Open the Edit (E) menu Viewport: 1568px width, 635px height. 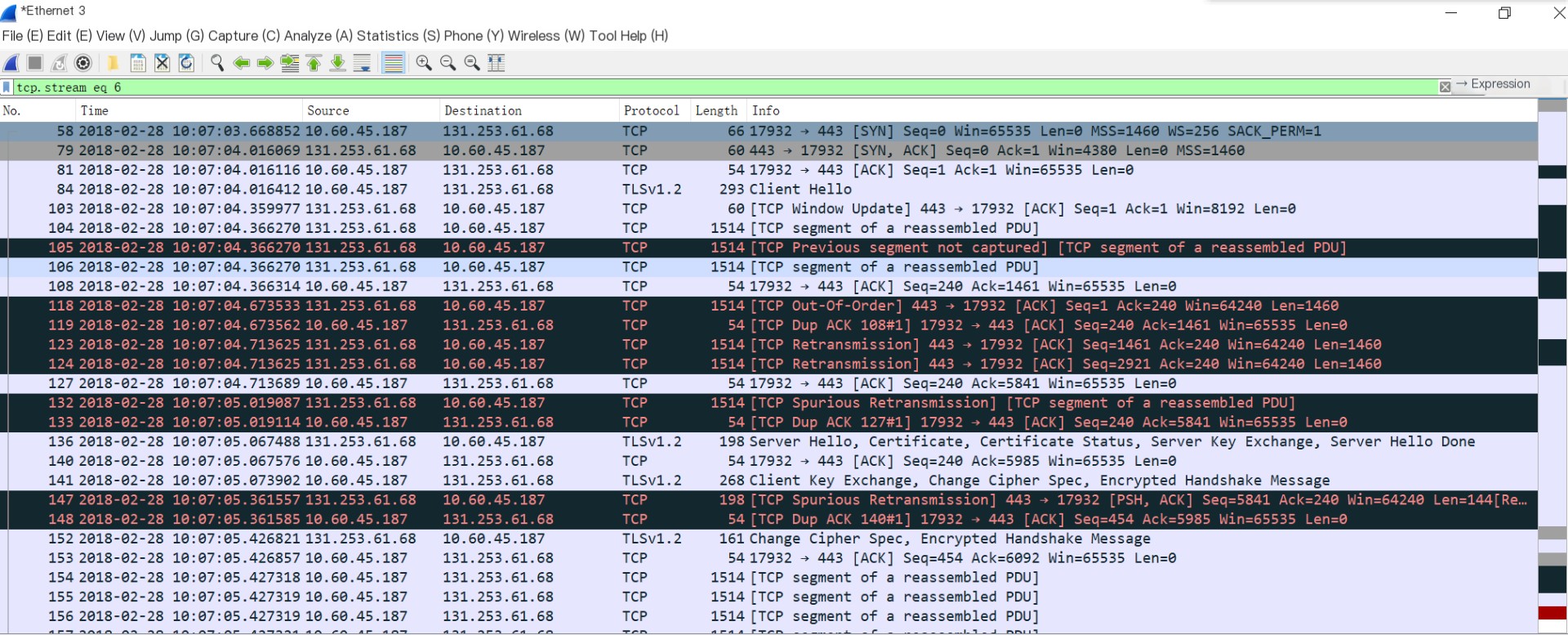click(69, 36)
